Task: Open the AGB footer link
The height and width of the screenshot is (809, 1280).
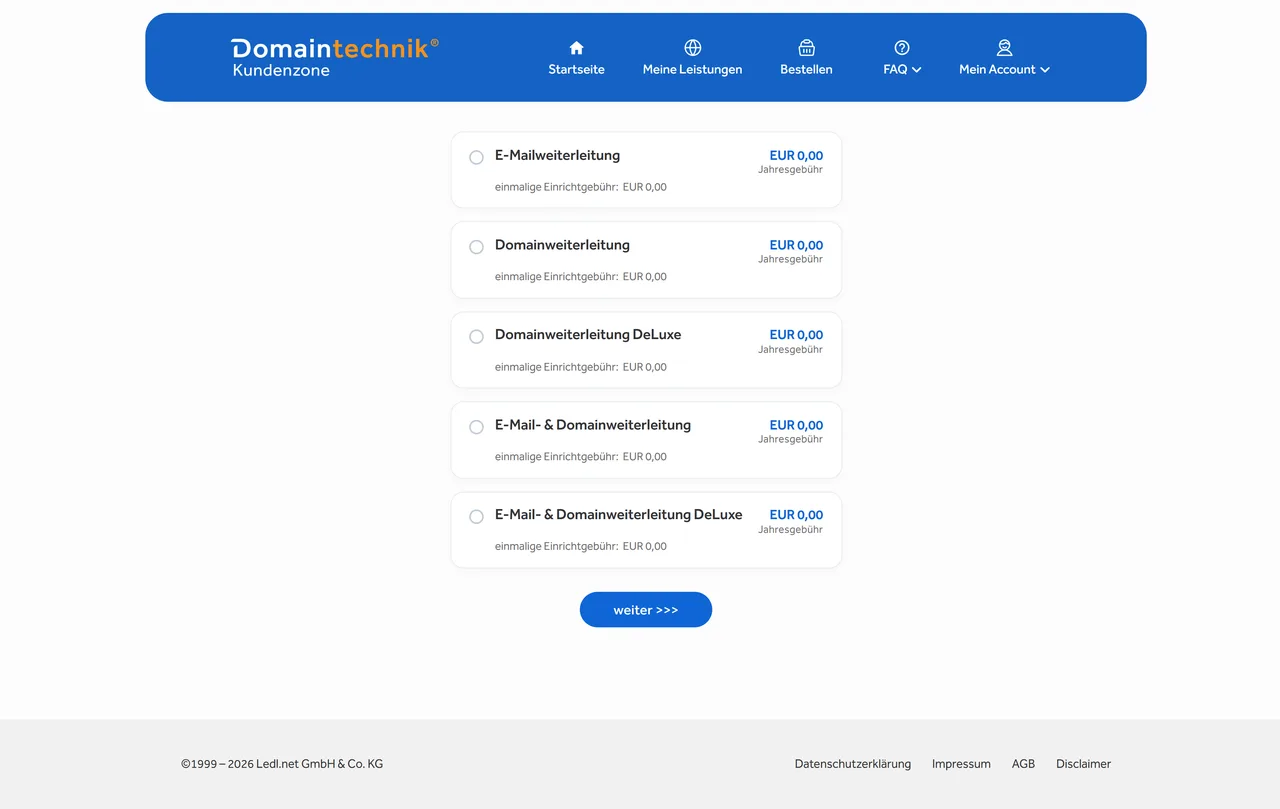Action: (x=1023, y=764)
